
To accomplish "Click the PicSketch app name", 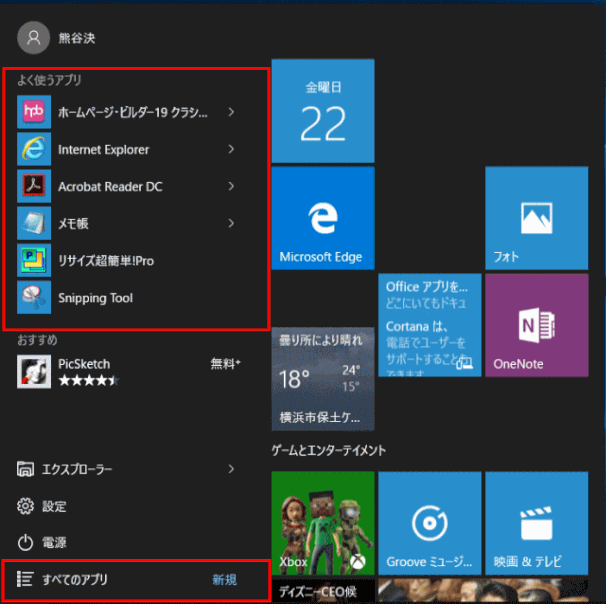I will coord(84,364).
